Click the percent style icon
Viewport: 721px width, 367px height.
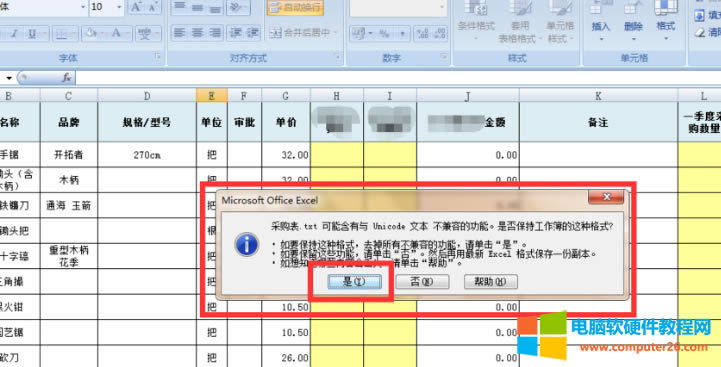click(383, 33)
